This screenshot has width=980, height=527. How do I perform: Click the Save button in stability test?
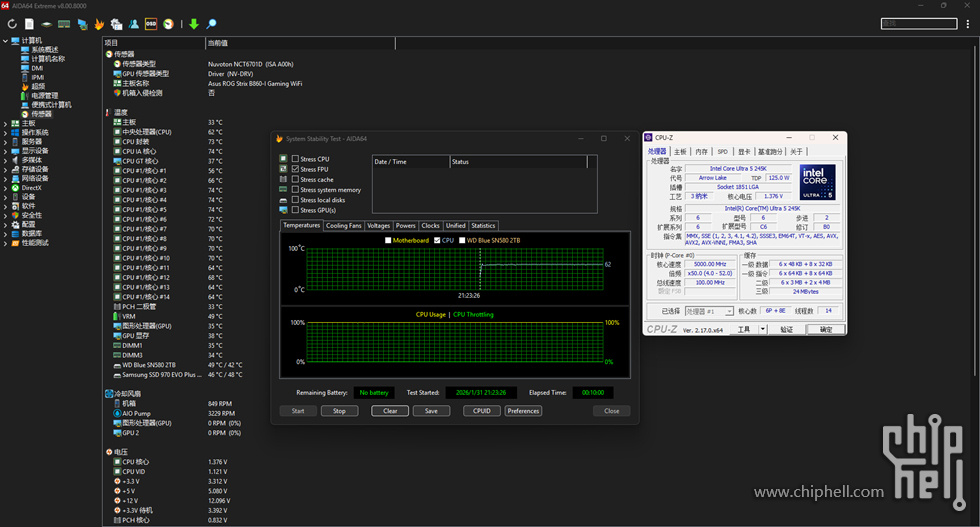click(x=431, y=411)
